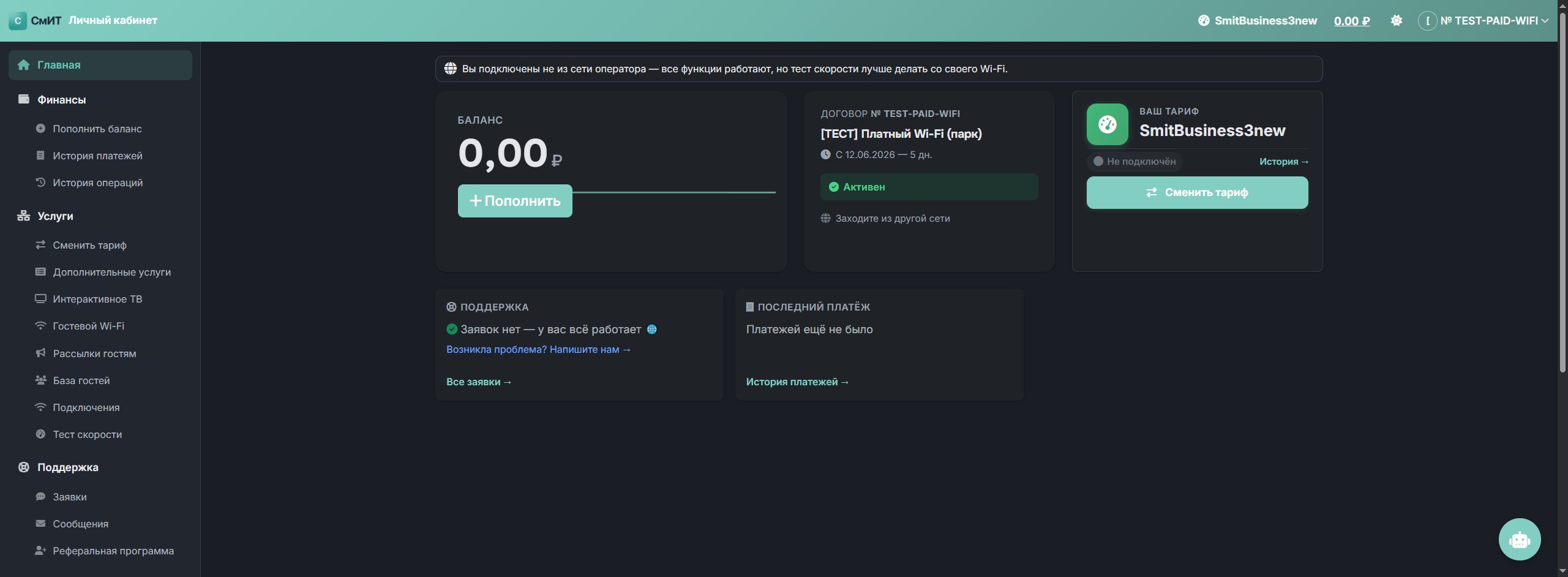Viewport: 1568px width, 577px height.
Task: Open Все заявки link
Action: click(479, 382)
